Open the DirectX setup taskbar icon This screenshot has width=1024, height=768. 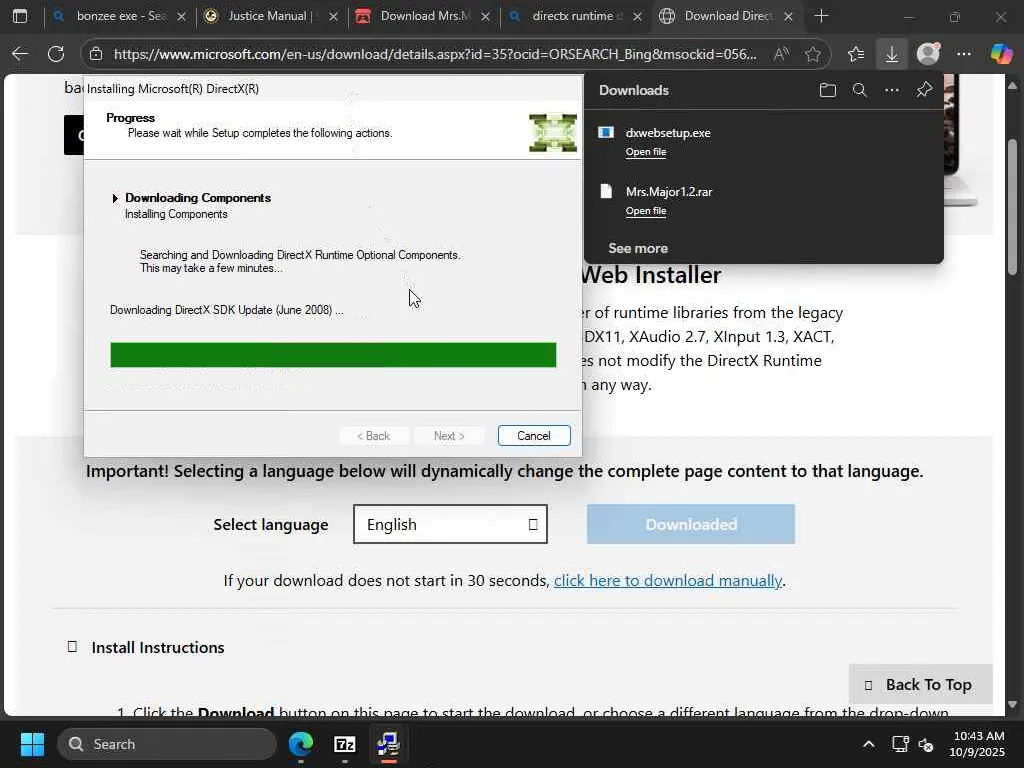tap(388, 744)
